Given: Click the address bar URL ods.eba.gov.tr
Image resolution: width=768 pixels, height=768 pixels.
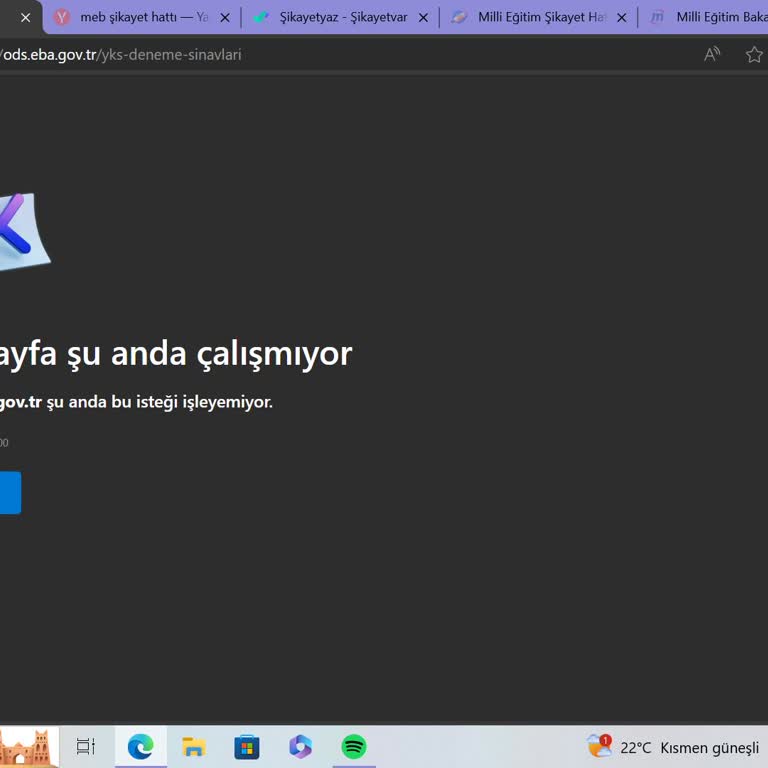Looking at the screenshot, I should point(120,55).
